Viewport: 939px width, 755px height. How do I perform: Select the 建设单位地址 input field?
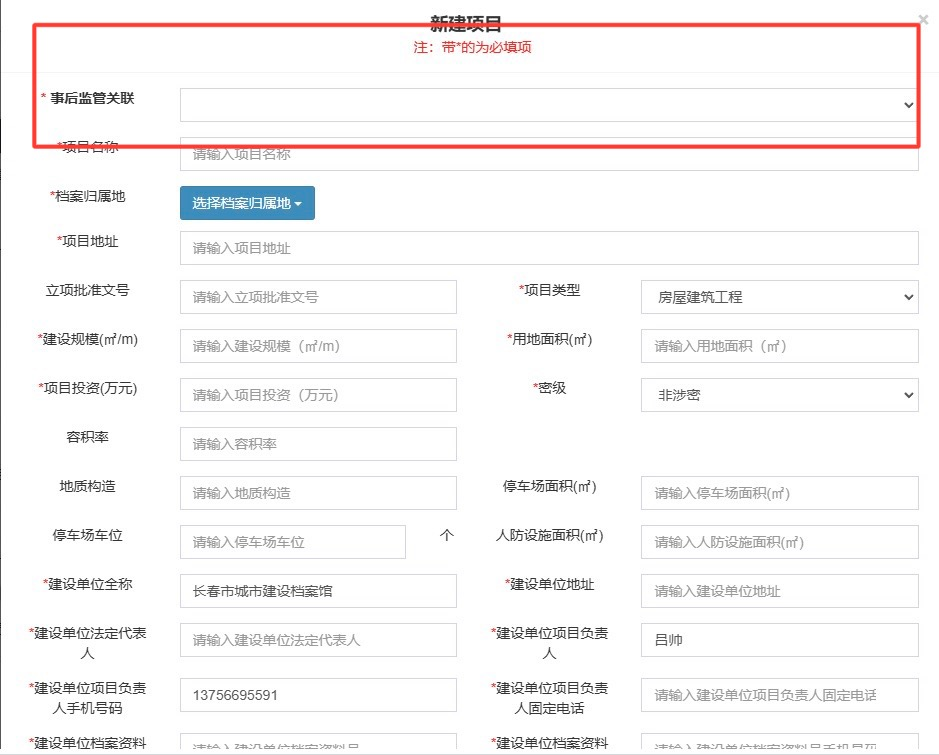[x=779, y=591]
